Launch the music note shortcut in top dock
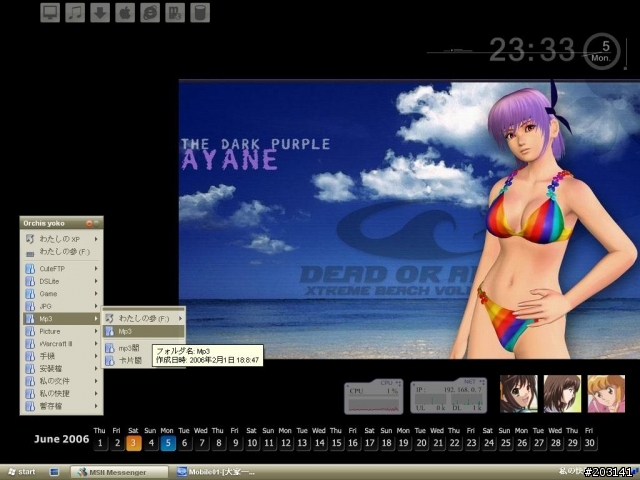The height and width of the screenshot is (480, 640). tap(75, 13)
